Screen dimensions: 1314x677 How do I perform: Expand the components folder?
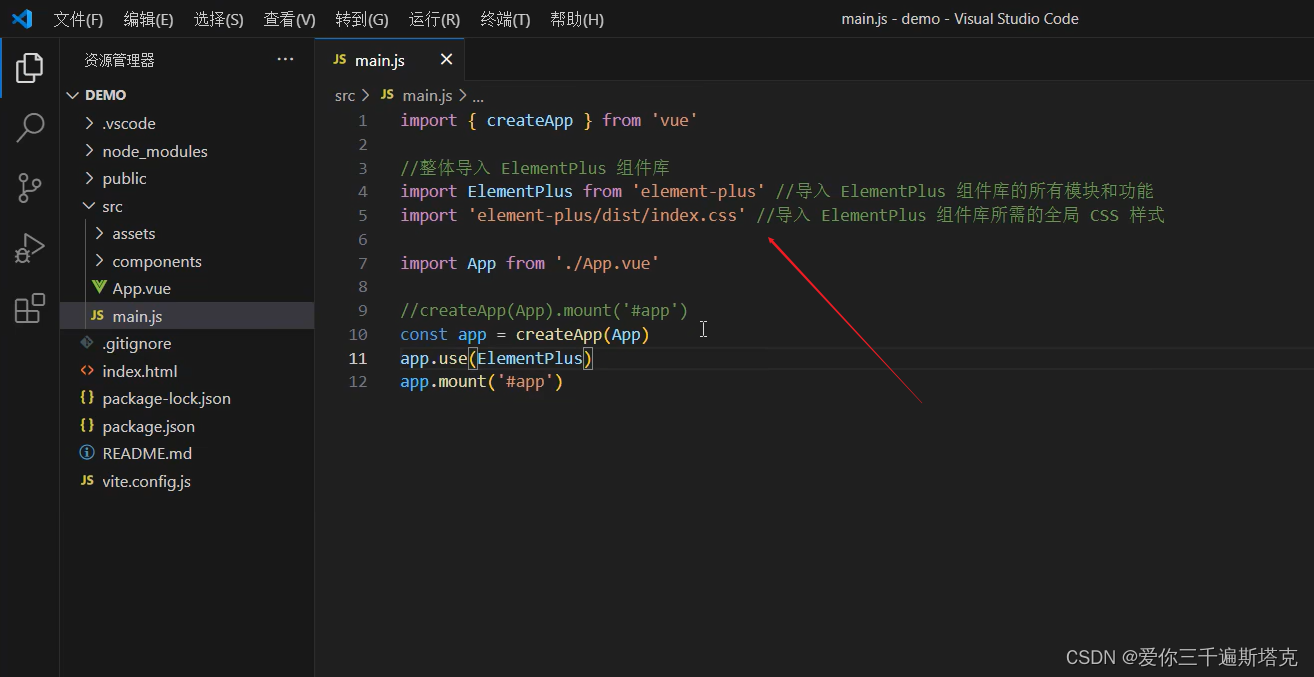point(100,261)
